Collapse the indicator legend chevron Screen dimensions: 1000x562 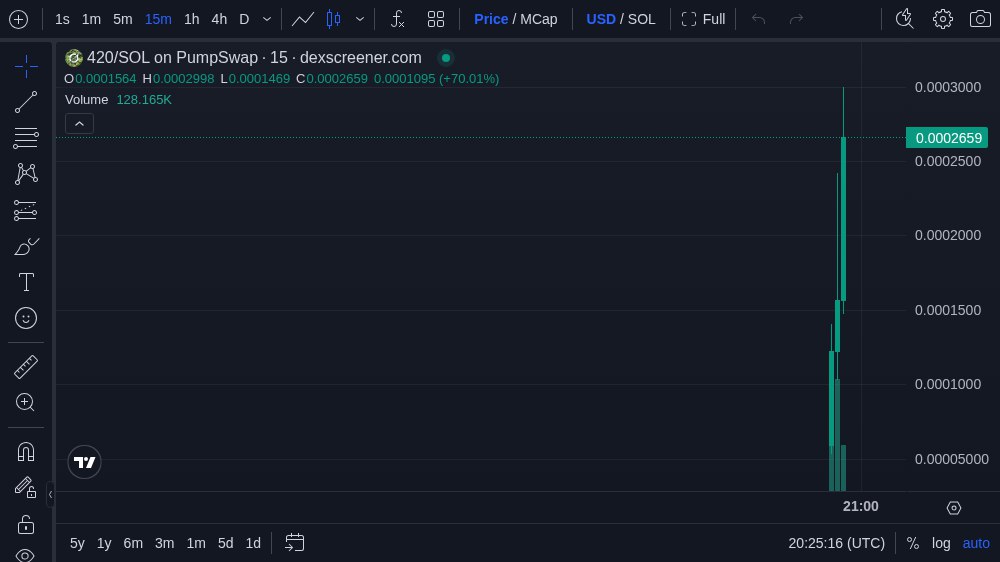coord(80,123)
